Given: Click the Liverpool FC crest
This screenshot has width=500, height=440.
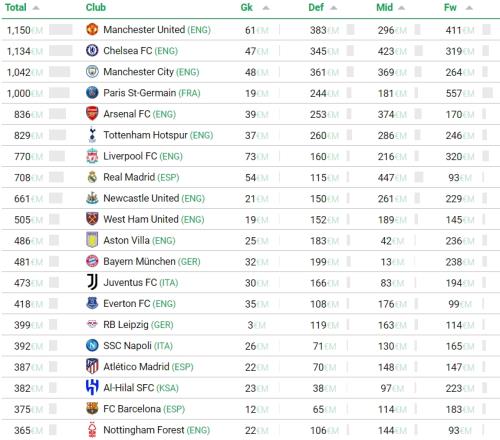Looking at the screenshot, I should pyautogui.click(x=92, y=156).
